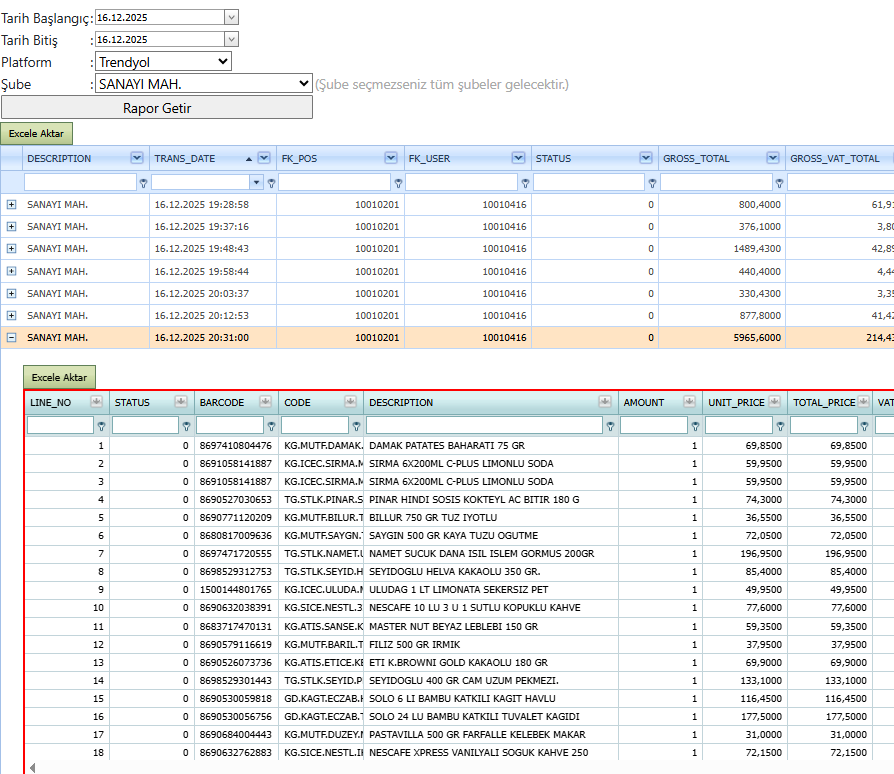This screenshot has width=894, height=774.
Task: Click the detail grid Excele Aktar button
Action: (x=59, y=377)
